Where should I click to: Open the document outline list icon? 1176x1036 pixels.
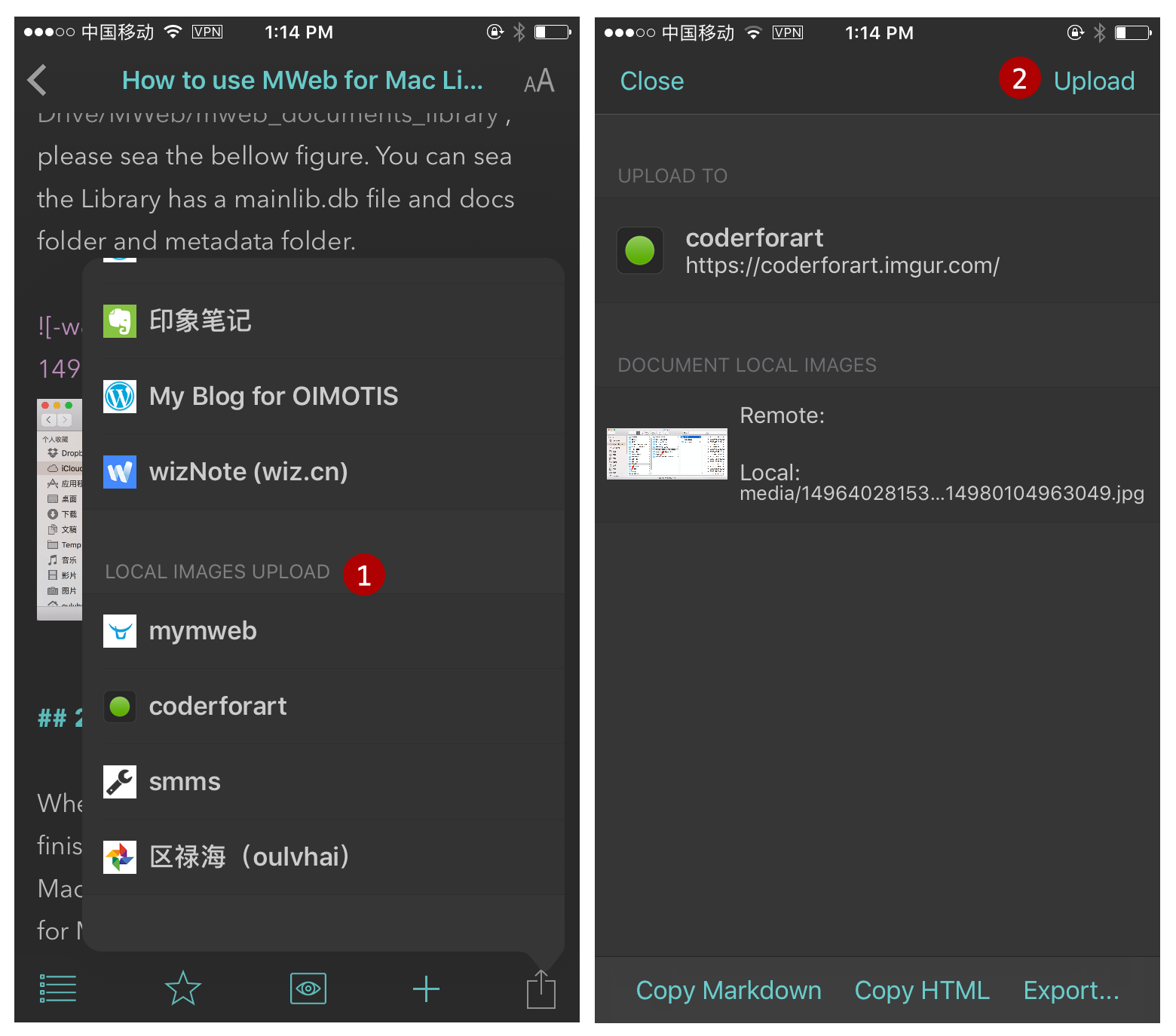point(57,988)
